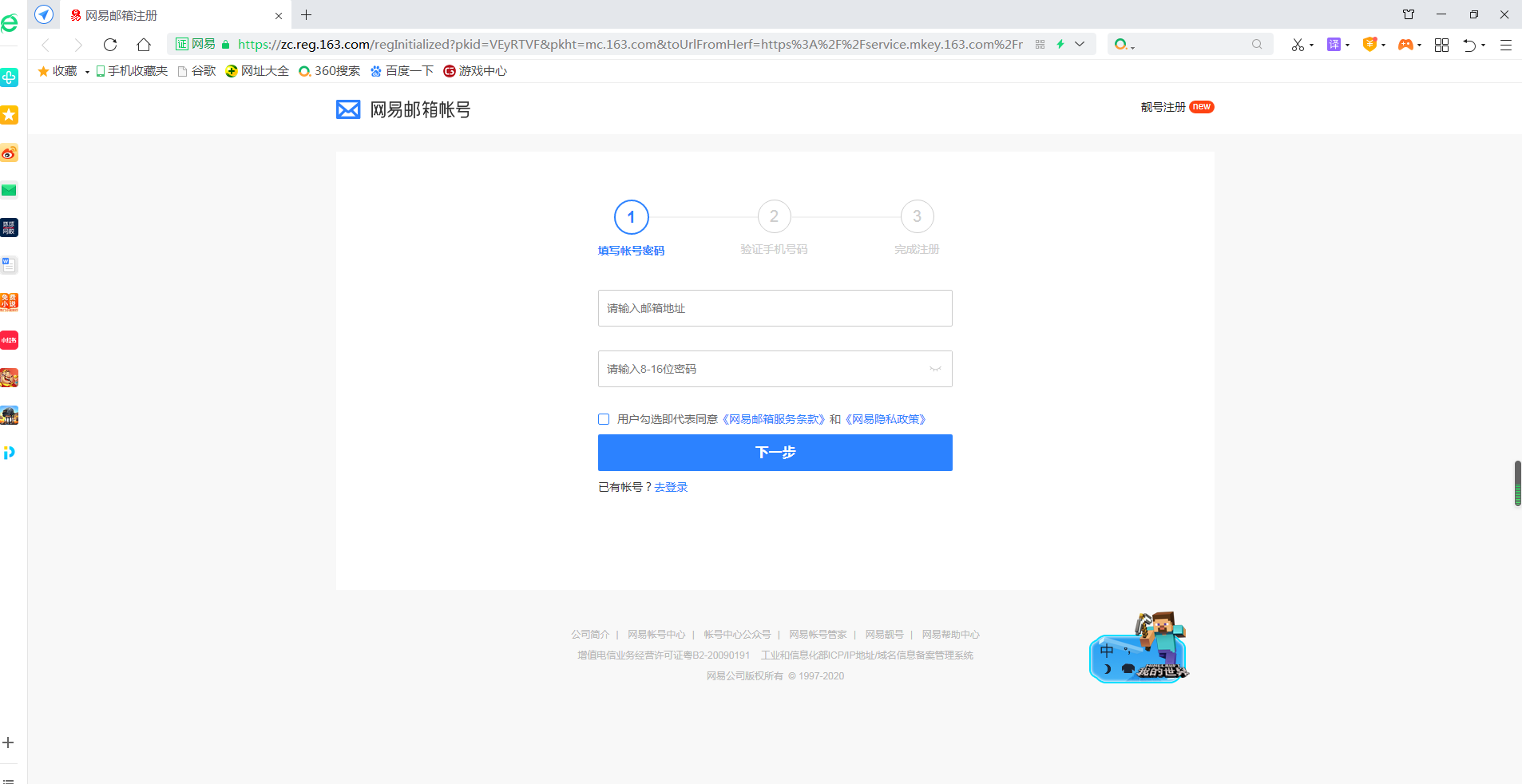The image size is (1522, 784).
Task: Open the scissors screenshot tool
Action: coord(1298,45)
